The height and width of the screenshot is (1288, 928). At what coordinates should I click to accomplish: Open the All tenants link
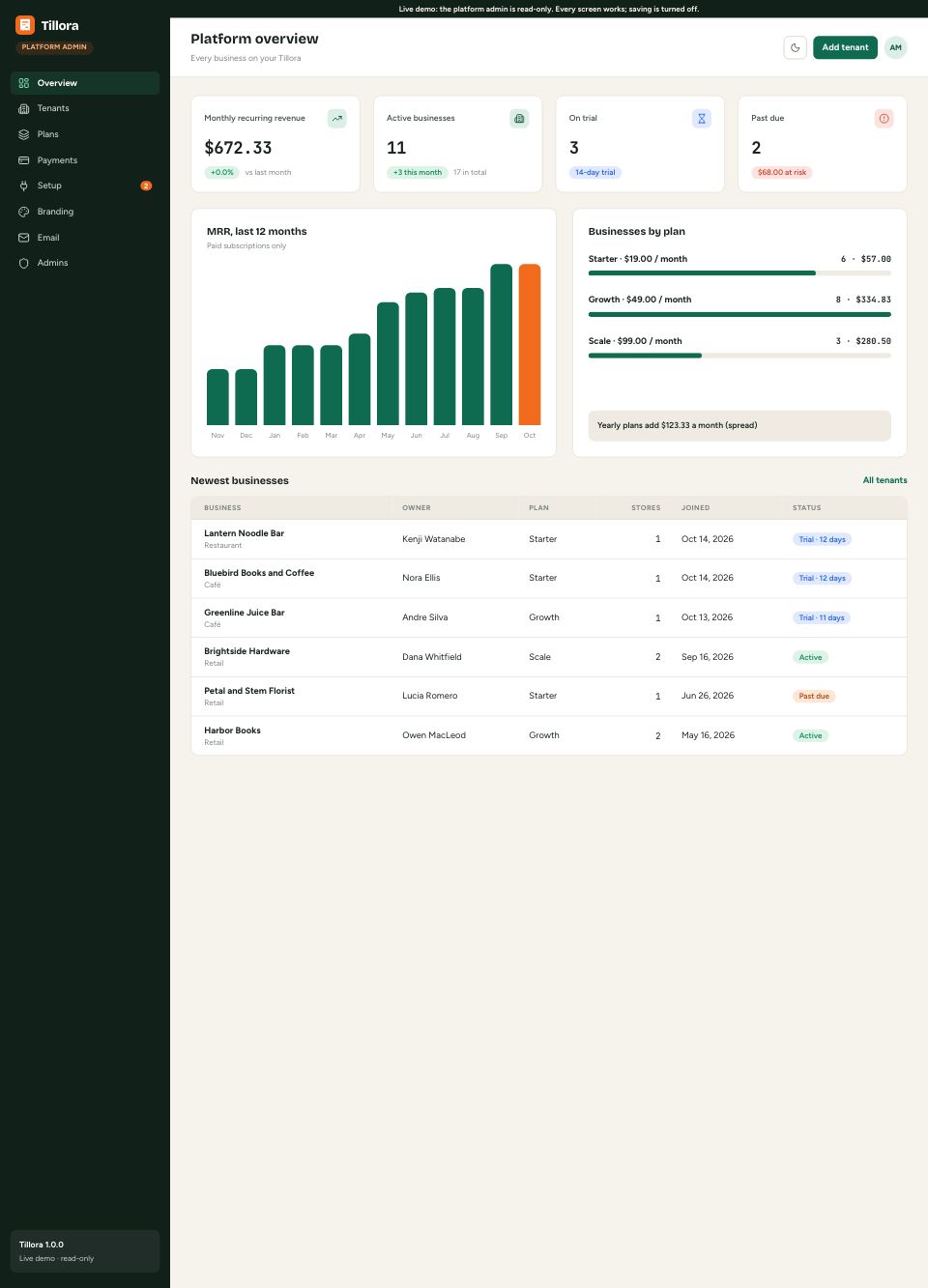tap(884, 480)
